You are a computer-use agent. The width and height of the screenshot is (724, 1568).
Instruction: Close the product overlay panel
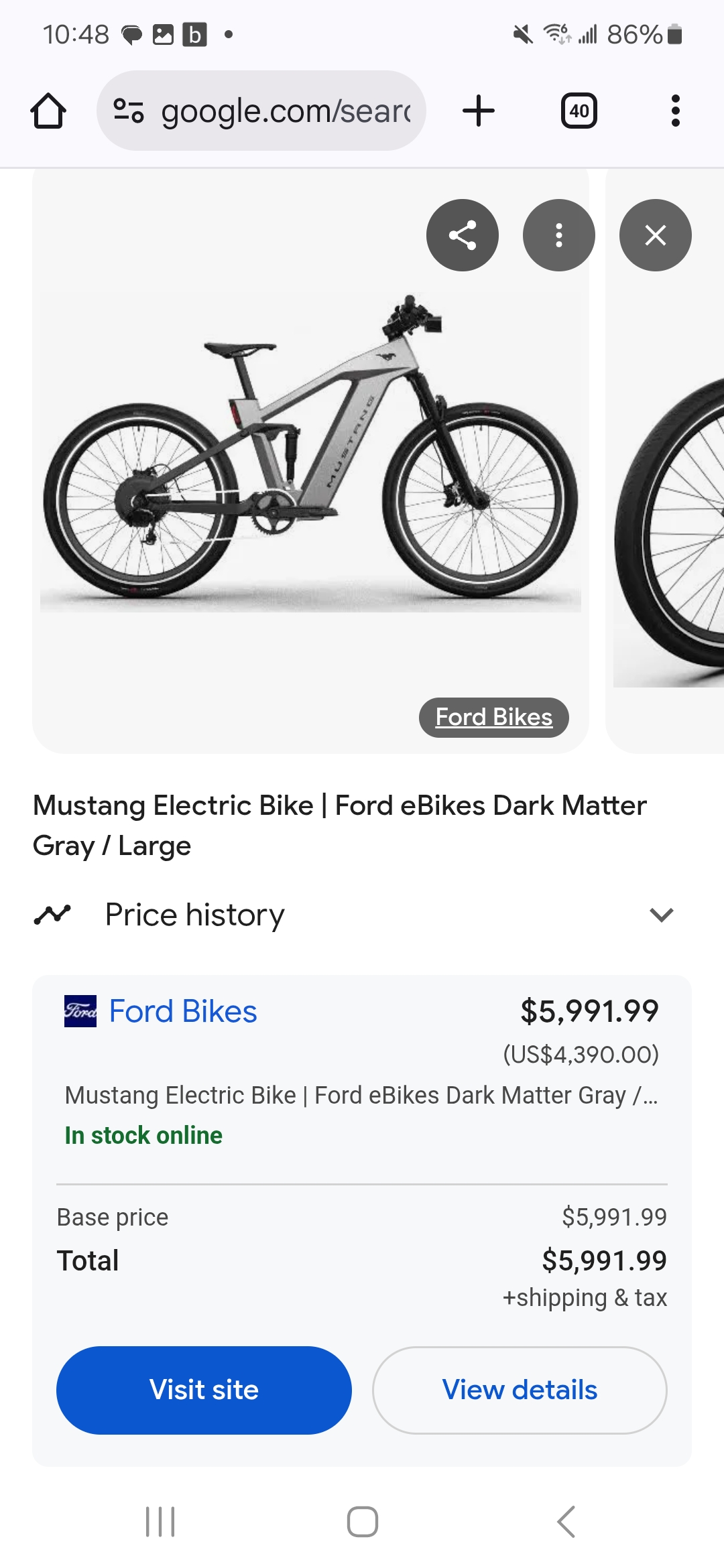coord(655,235)
